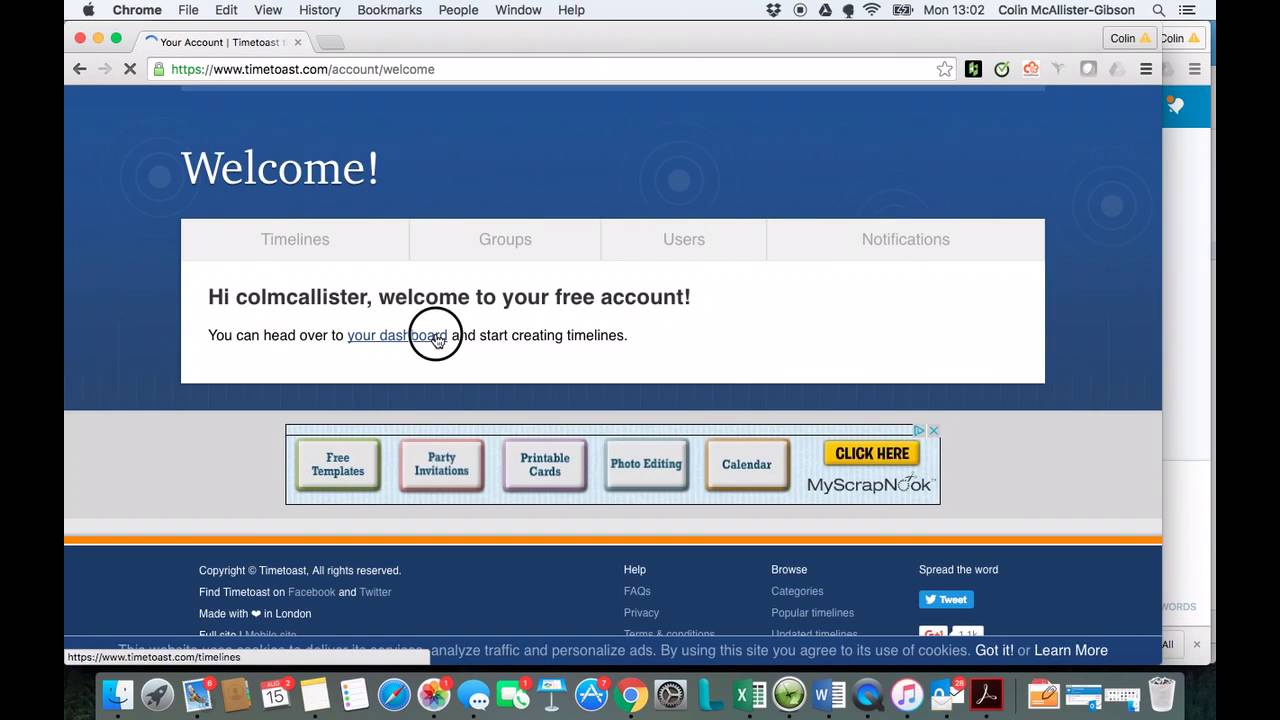This screenshot has width=1280, height=720.
Task: Open the Trash in the Dock
Action: point(1161,694)
